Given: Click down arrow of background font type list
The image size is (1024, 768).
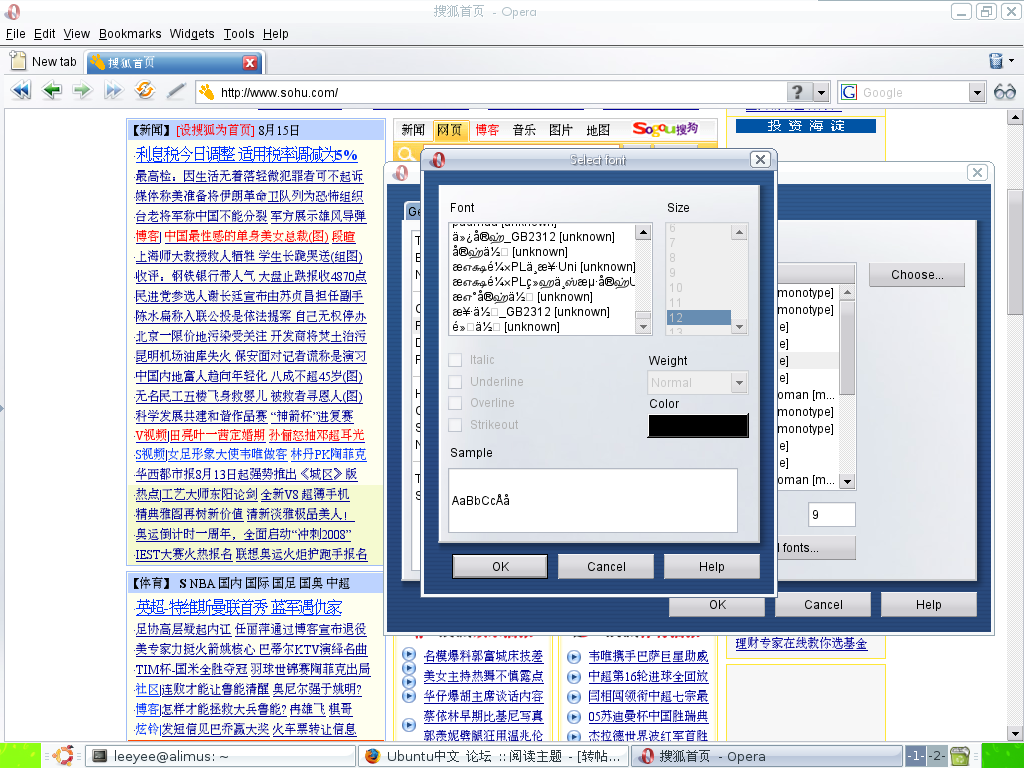Looking at the screenshot, I should pyautogui.click(x=847, y=481).
